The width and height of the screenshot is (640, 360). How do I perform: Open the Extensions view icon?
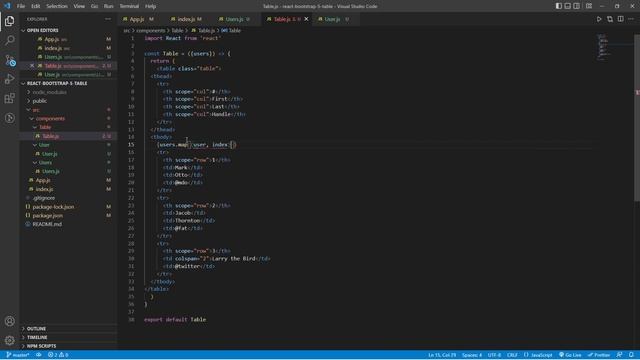pyautogui.click(x=9, y=98)
